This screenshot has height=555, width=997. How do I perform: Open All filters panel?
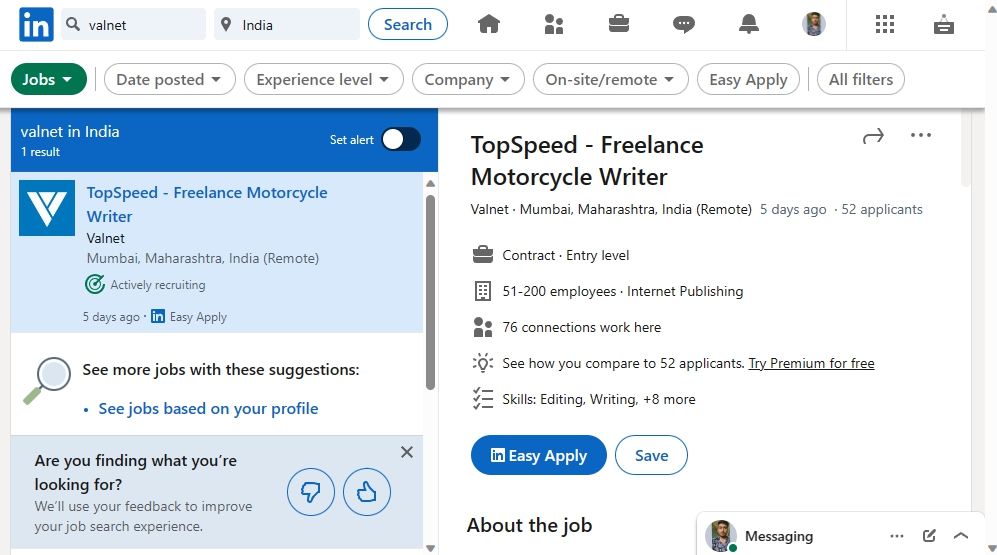[x=860, y=80]
